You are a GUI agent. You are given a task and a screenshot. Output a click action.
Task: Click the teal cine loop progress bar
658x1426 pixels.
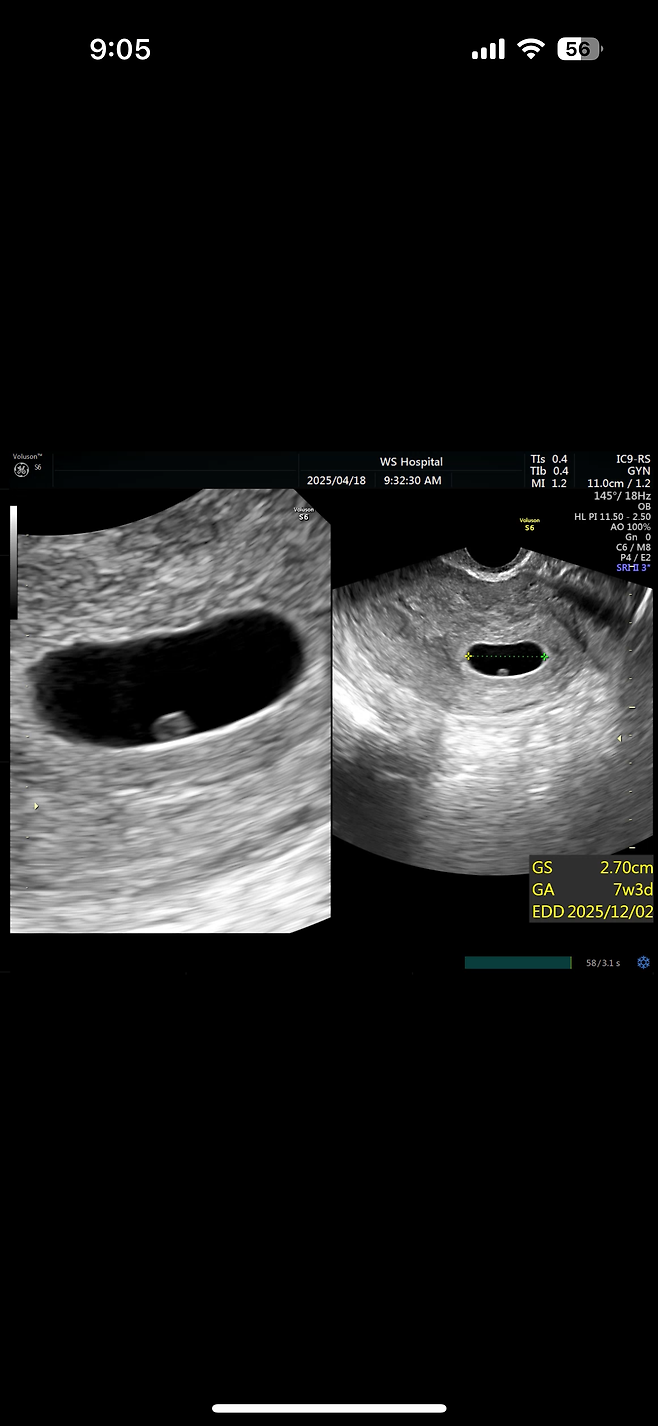pos(518,962)
